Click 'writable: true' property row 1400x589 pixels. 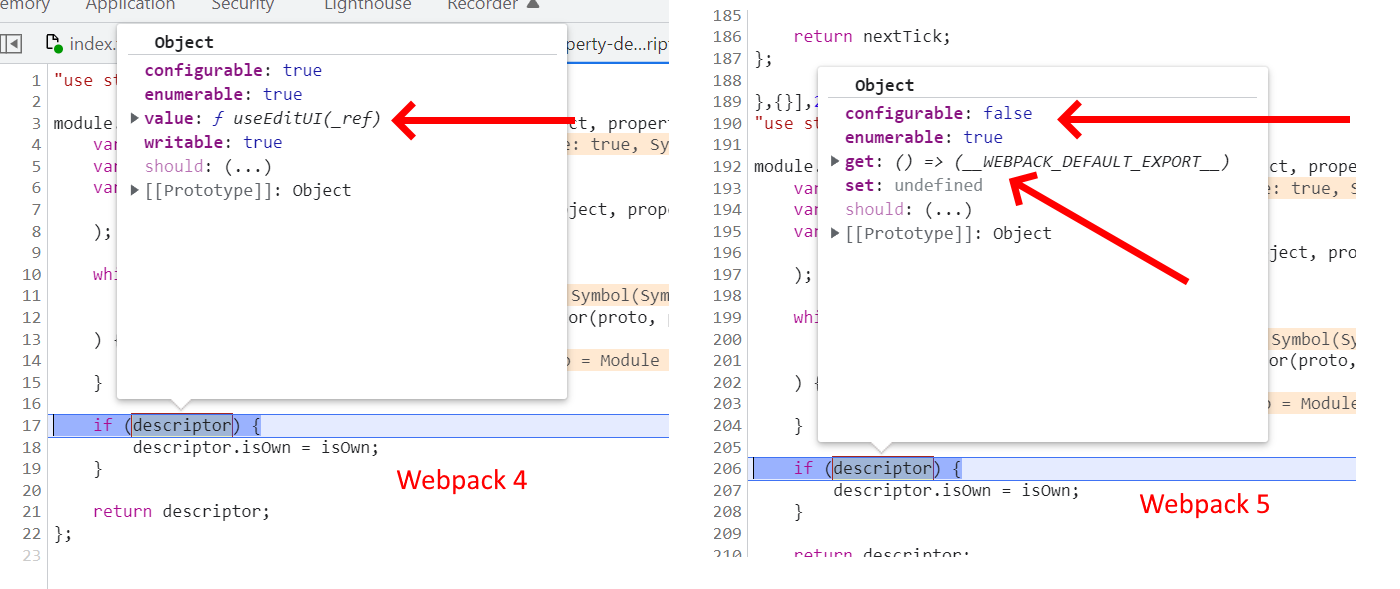coord(213,142)
